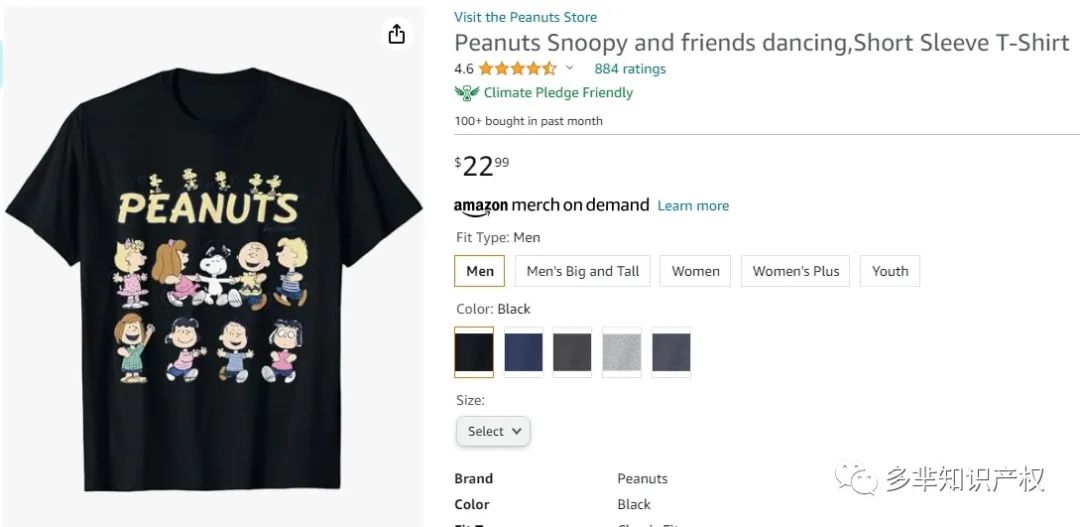1080x527 pixels.
Task: Open the 884 ratings link
Action: click(630, 69)
